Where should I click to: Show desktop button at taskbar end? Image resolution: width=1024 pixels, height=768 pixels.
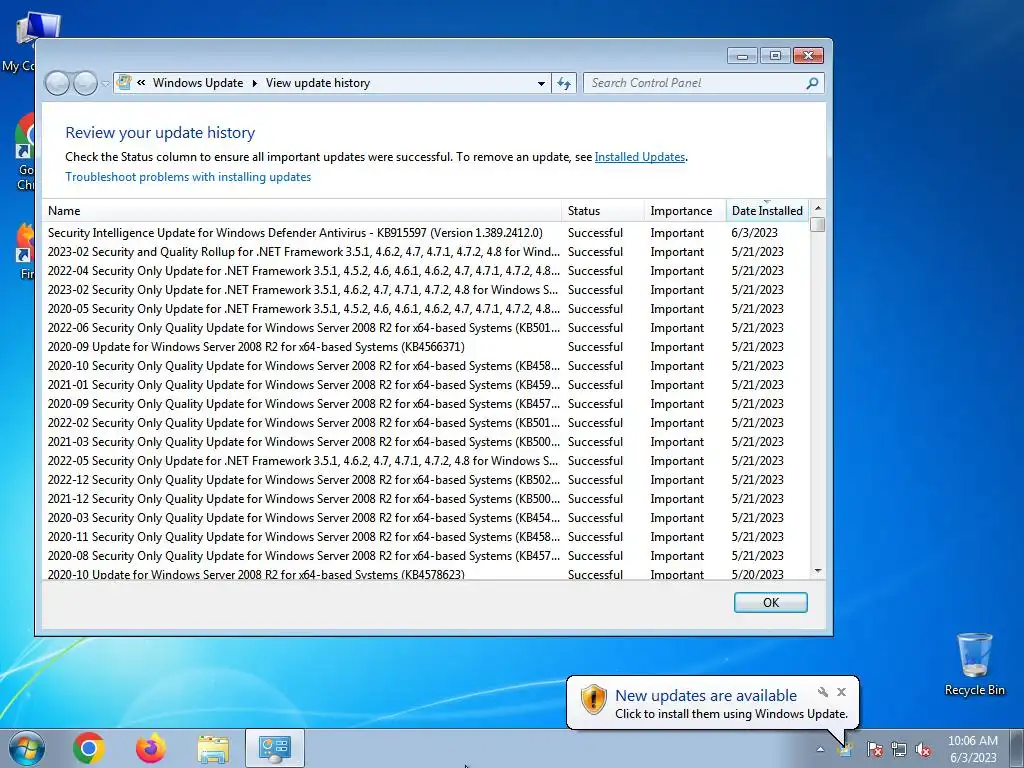click(x=1016, y=748)
